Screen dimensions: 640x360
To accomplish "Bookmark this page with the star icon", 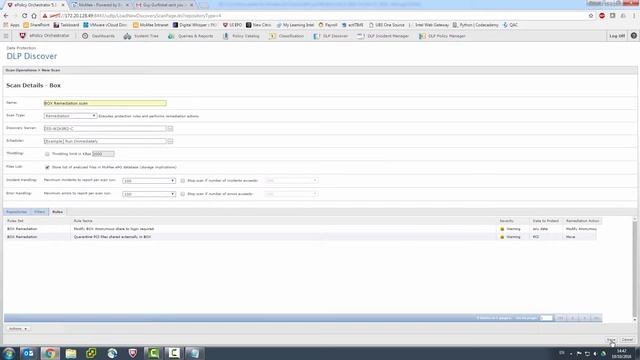I will point(591,16).
